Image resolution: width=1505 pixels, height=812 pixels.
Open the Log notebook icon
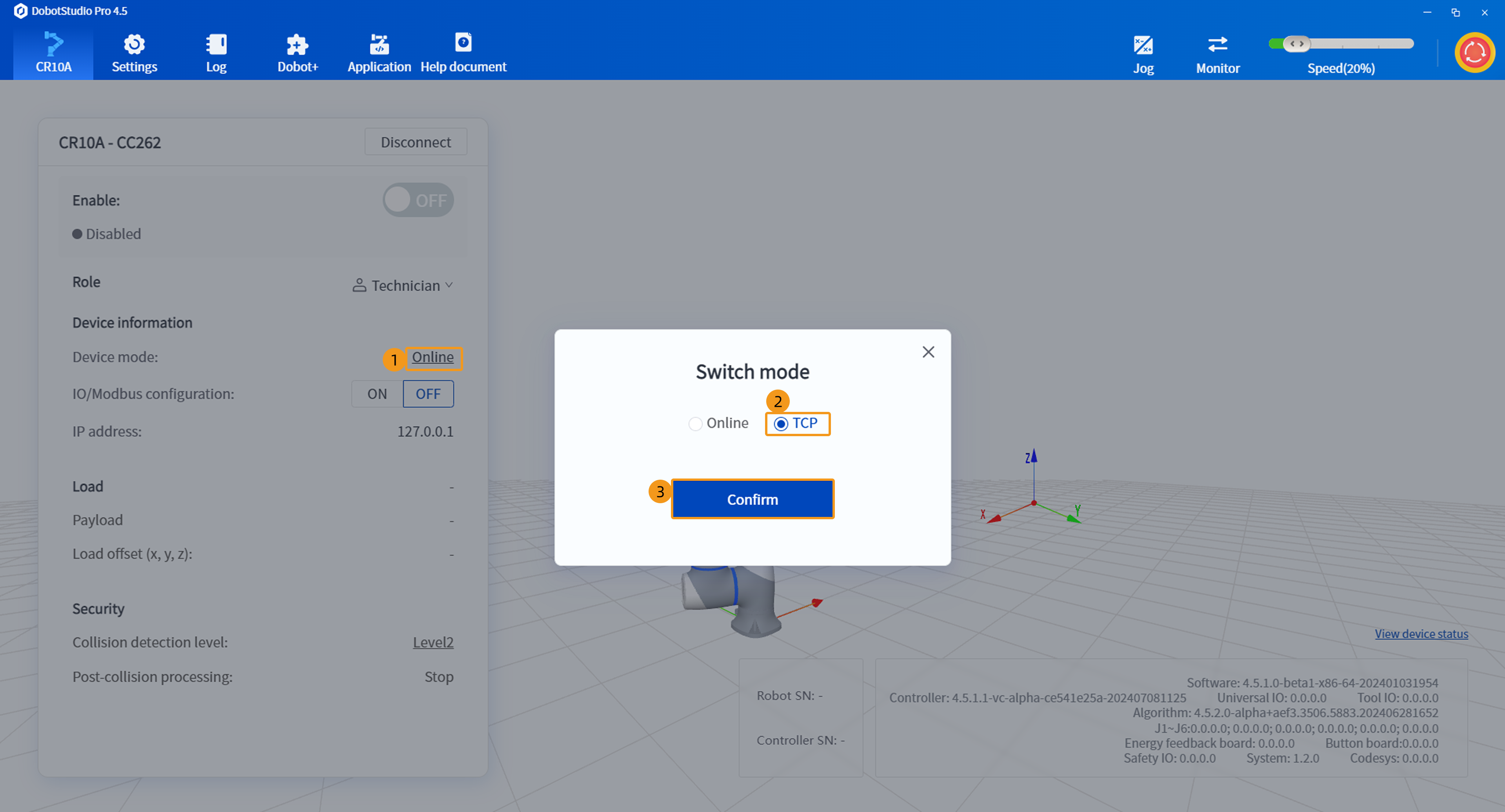click(x=216, y=45)
